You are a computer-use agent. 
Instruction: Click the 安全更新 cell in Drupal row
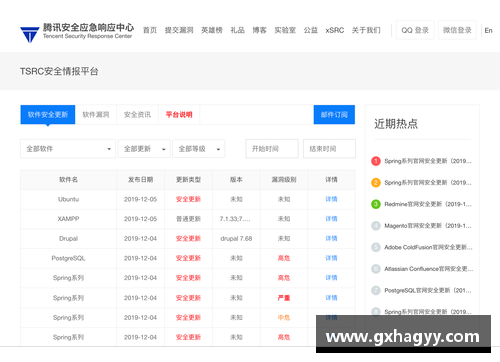[188, 239]
